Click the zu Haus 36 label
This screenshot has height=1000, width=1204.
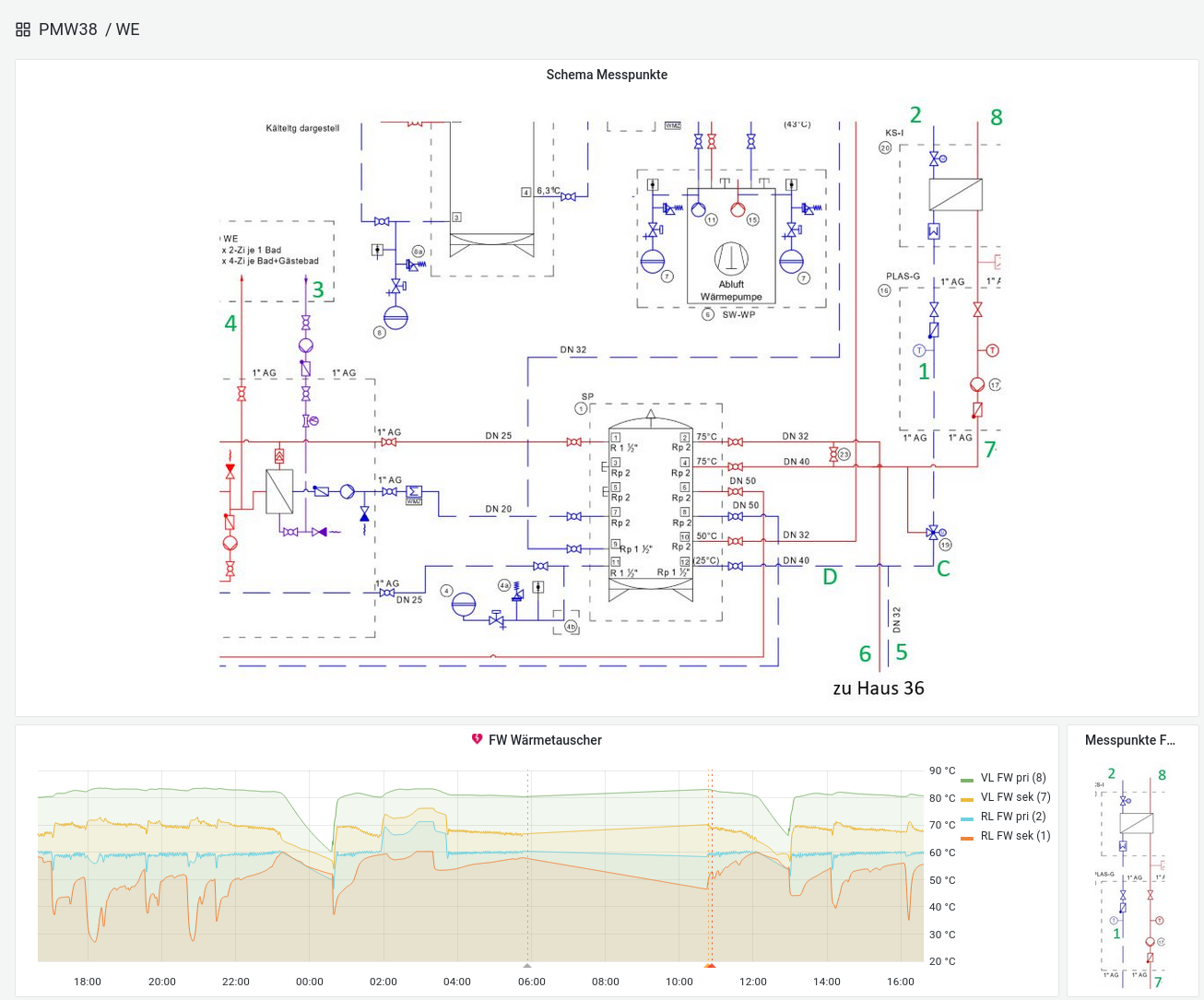click(x=878, y=688)
